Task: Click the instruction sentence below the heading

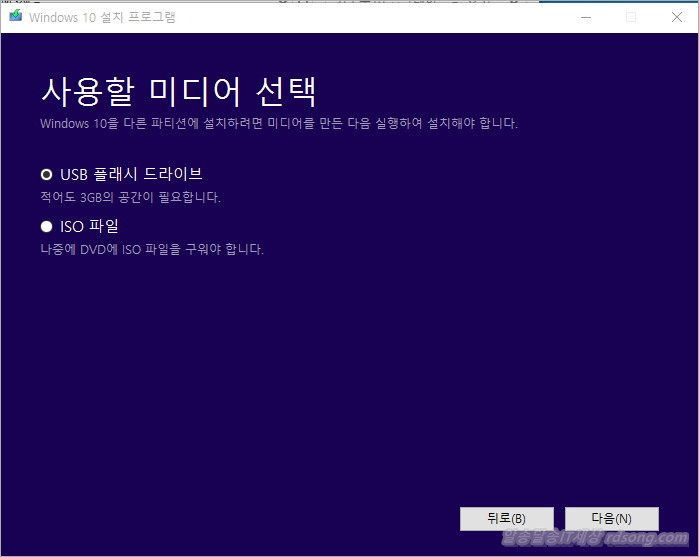Action: [x=278, y=124]
